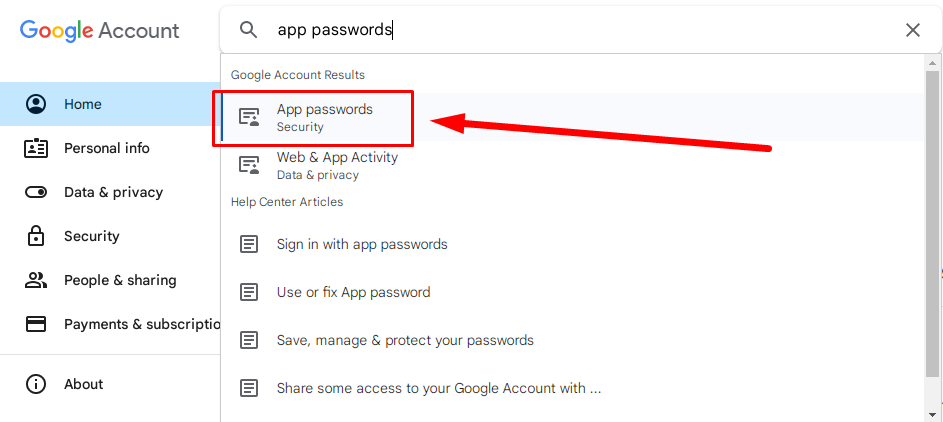Select App passwords search result
Viewport: 943px width, 422px height.
pos(324,117)
